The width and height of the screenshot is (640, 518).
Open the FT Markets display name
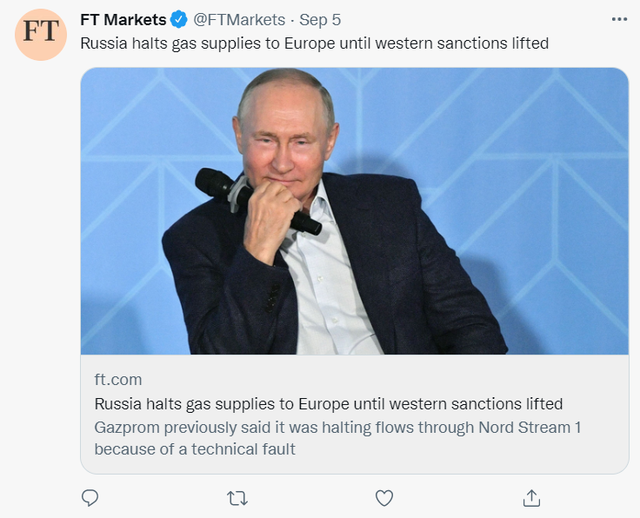[x=123, y=18]
